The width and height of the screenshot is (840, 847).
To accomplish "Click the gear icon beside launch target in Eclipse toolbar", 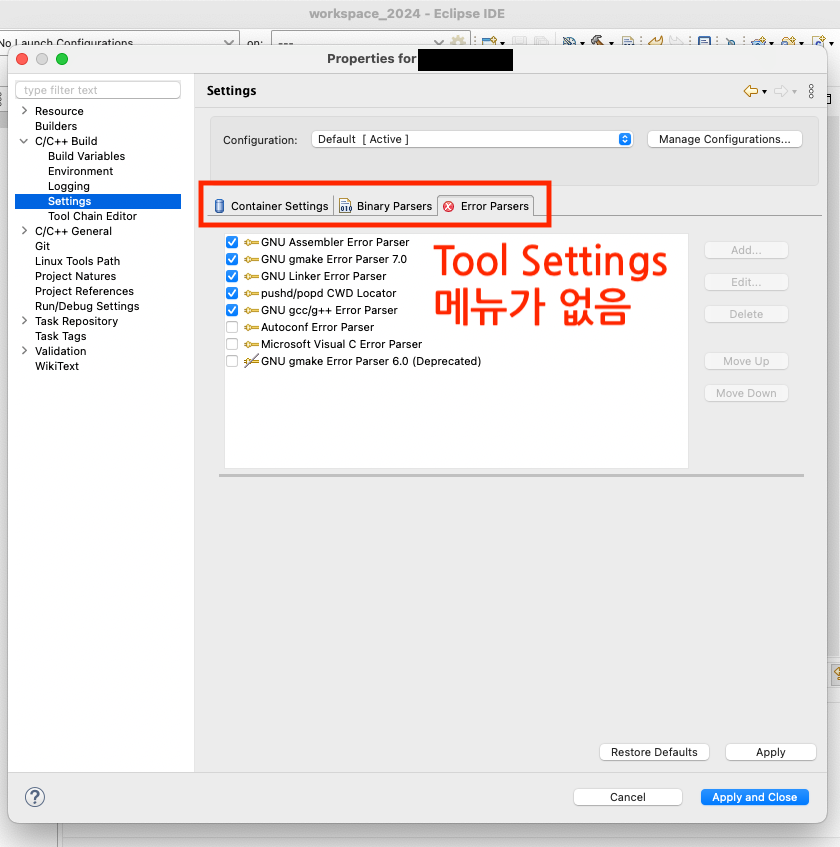I will (458, 41).
